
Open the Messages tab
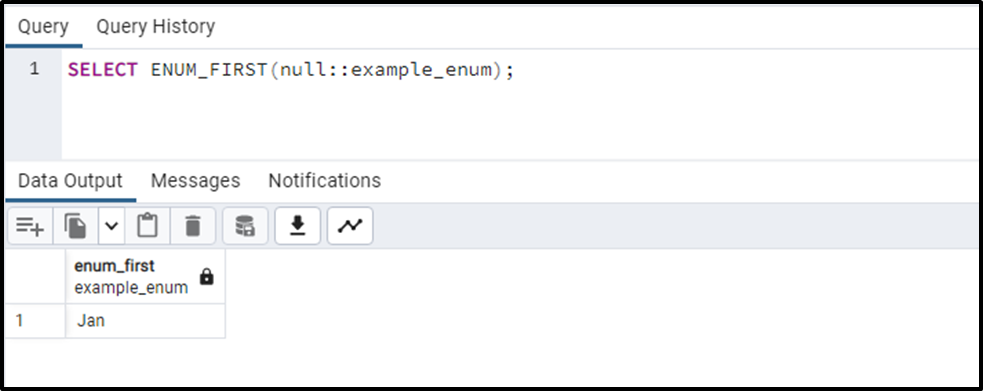click(x=196, y=180)
